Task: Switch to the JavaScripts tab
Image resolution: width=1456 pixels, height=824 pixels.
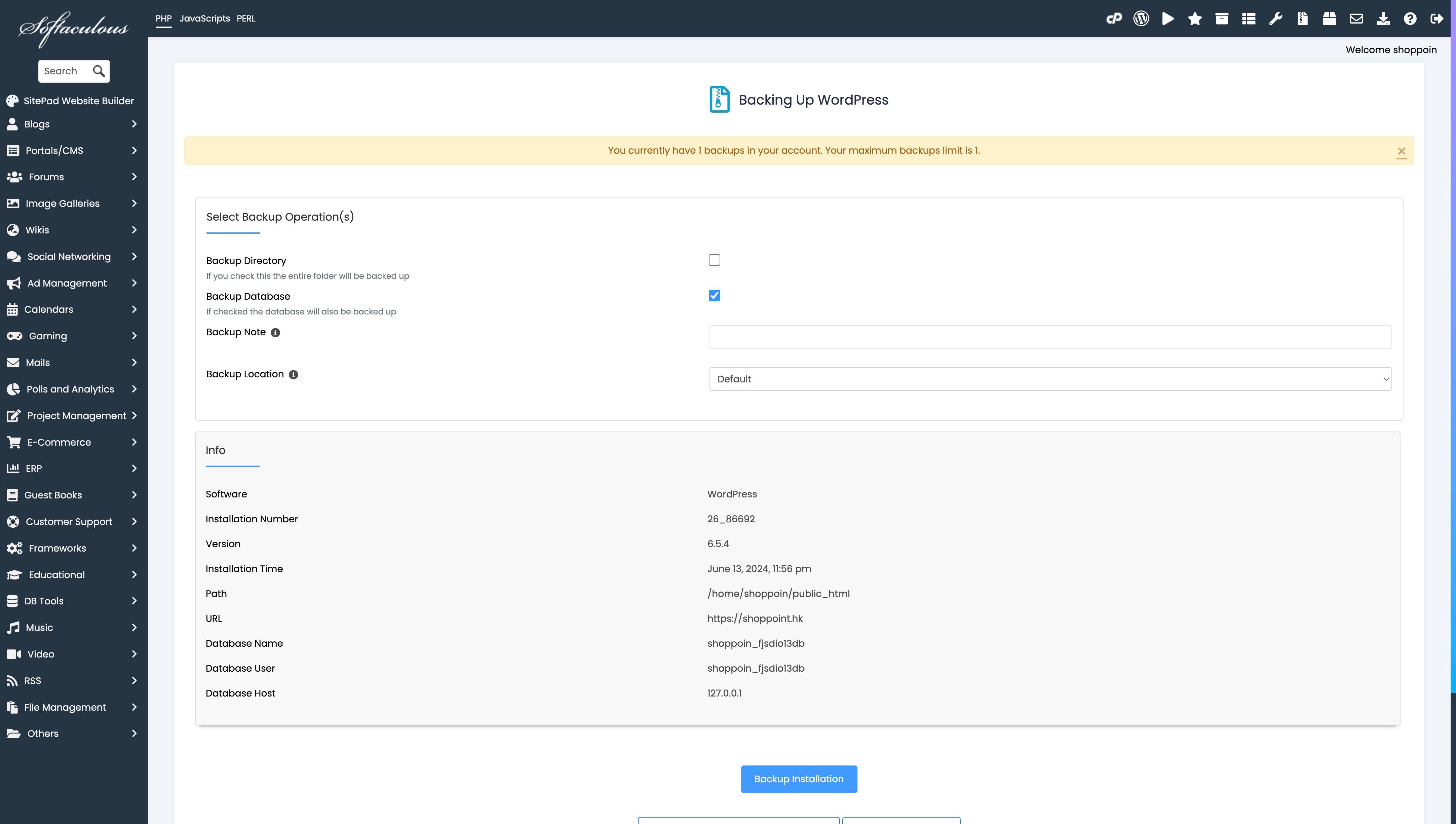Action: [205, 19]
